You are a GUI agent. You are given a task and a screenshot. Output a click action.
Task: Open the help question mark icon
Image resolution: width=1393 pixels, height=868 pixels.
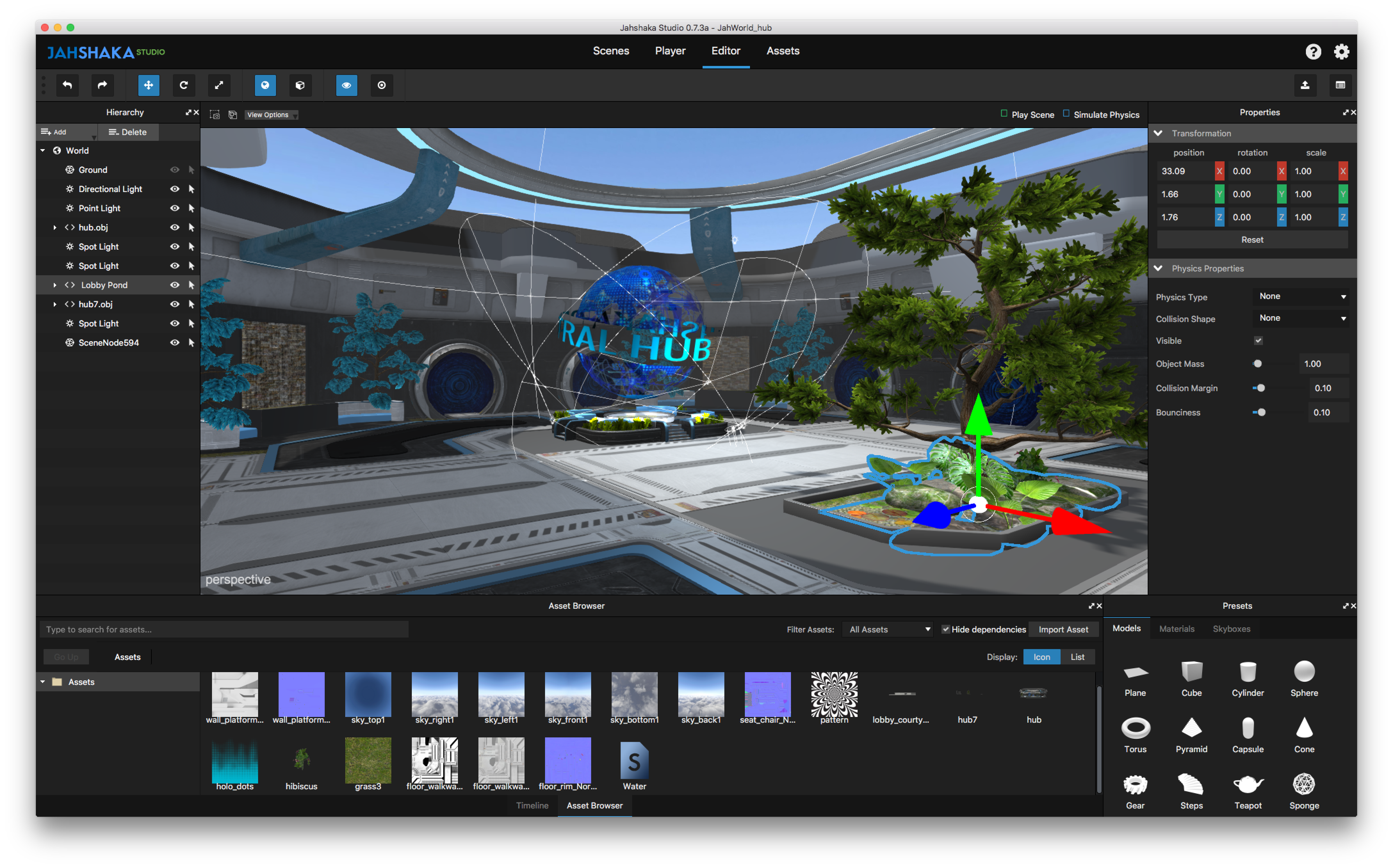[x=1313, y=52]
